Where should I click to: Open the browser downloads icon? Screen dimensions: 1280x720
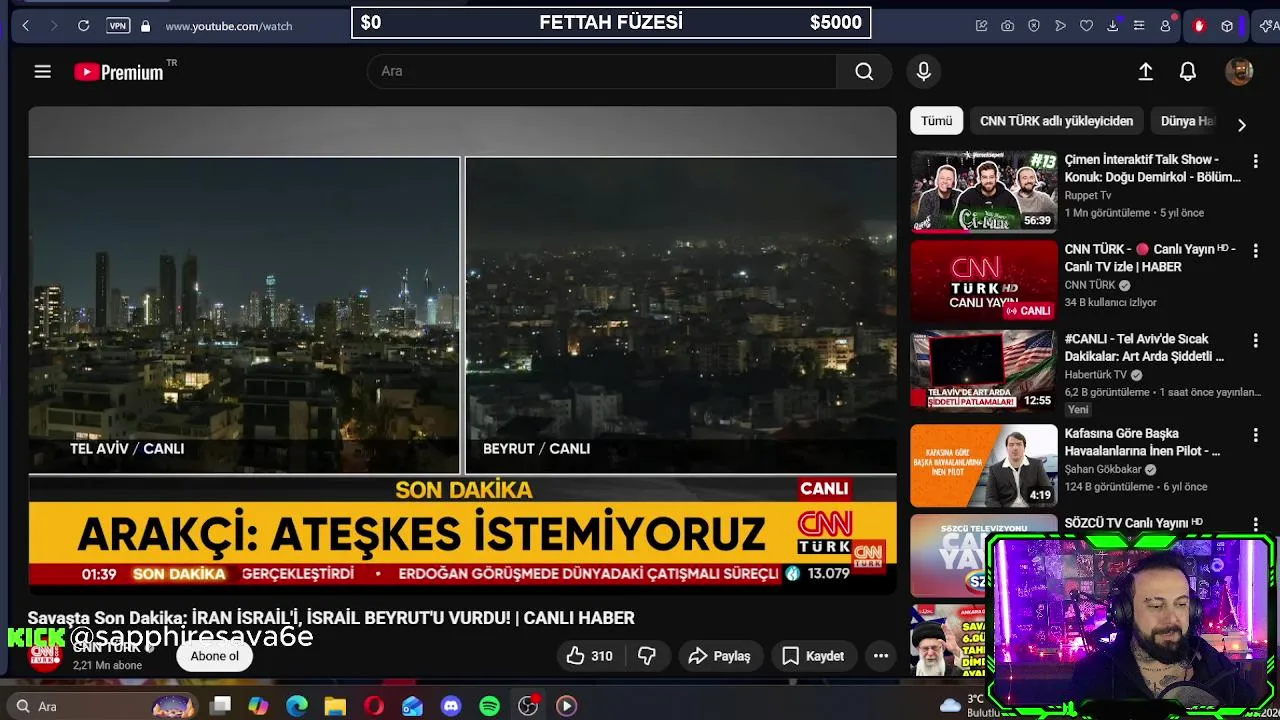point(1112,26)
